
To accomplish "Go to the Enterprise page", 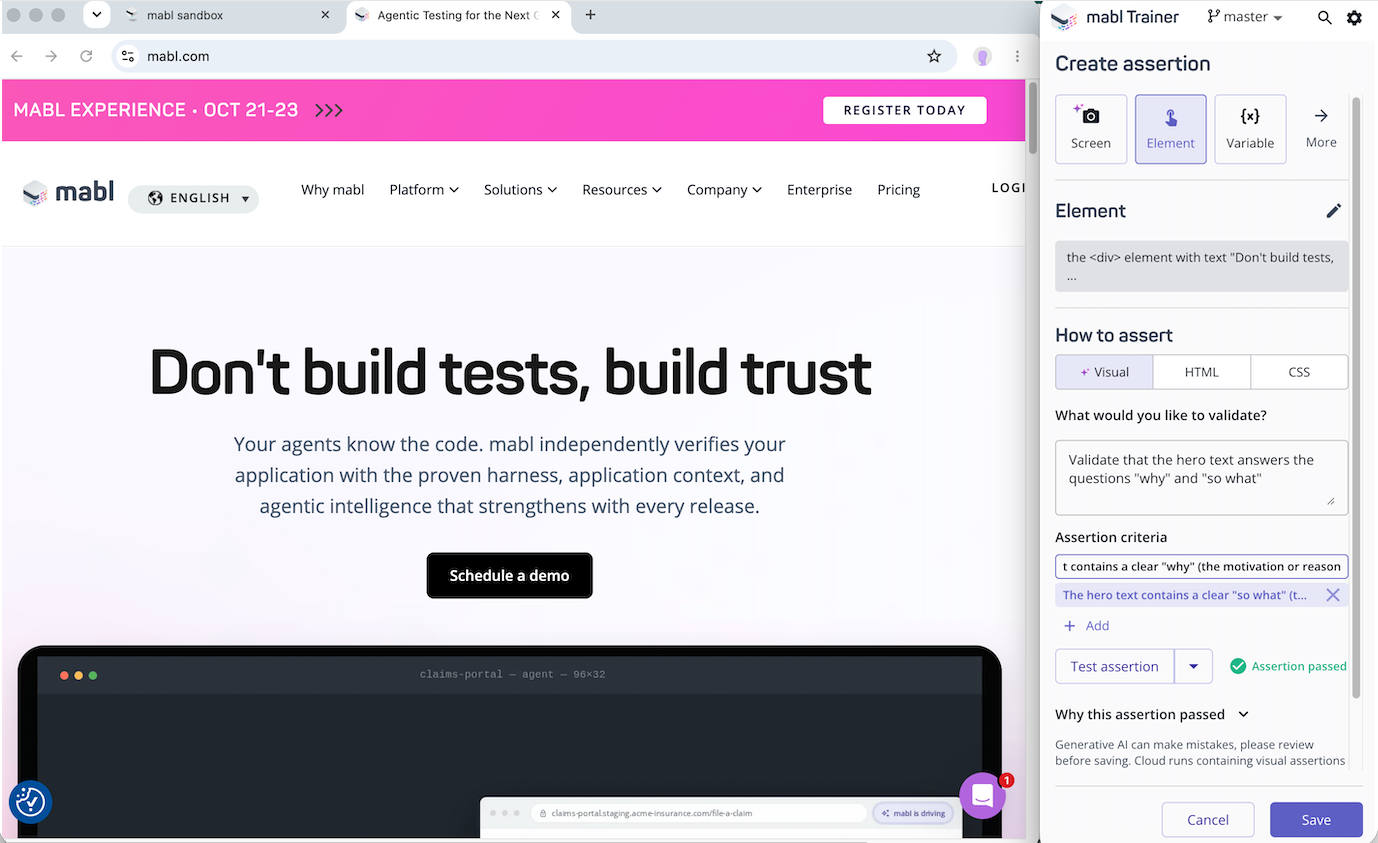I will pos(819,190).
